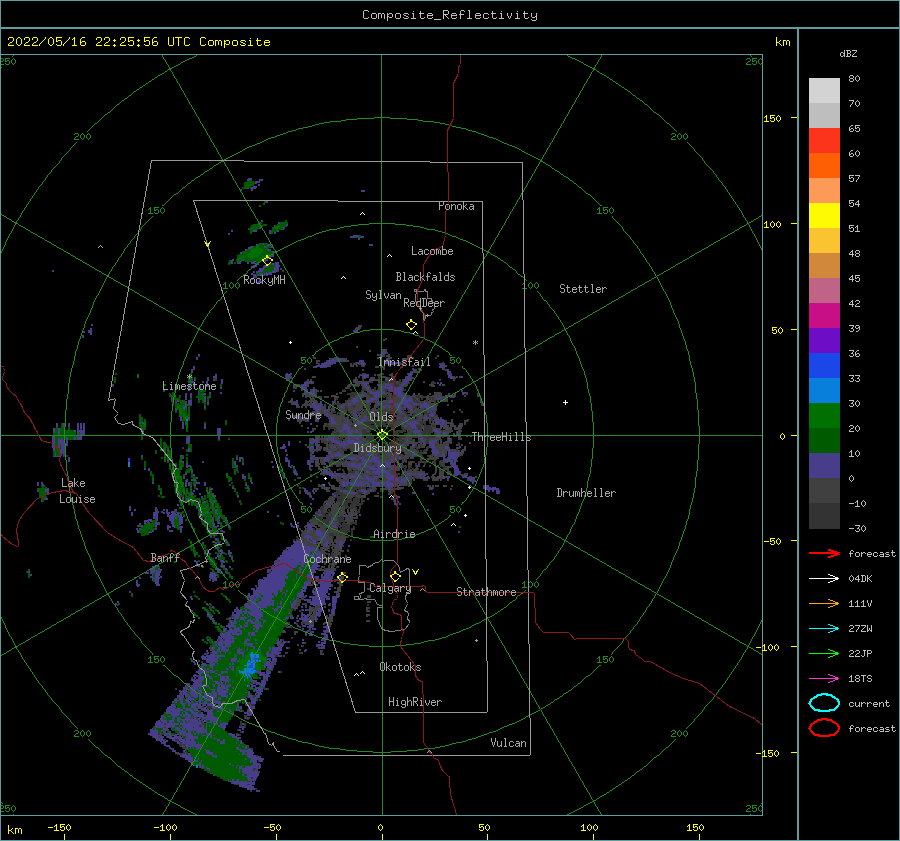Pick the red 65–60 dBZ swatch
This screenshot has width=900, height=841.
click(x=824, y=140)
